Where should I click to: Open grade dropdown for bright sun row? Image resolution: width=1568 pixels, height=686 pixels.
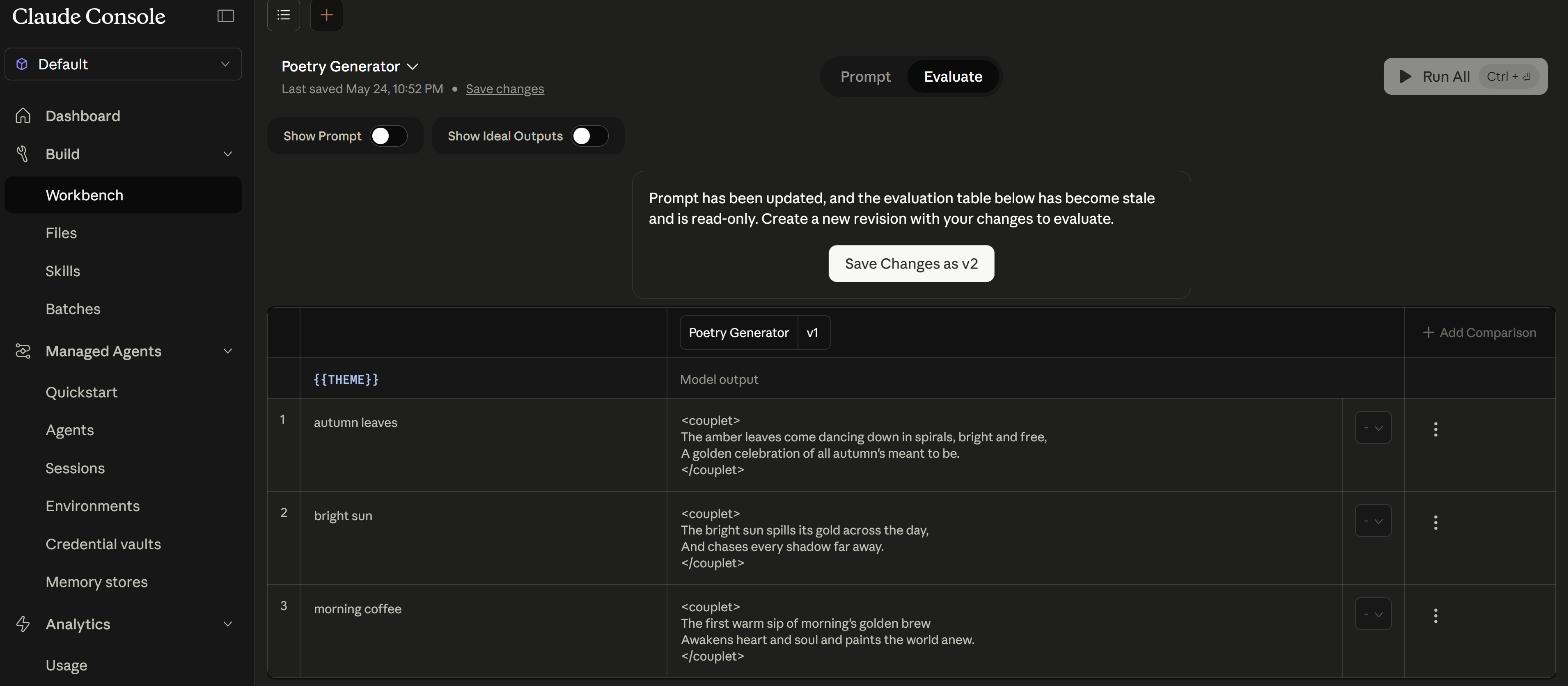[1373, 521]
